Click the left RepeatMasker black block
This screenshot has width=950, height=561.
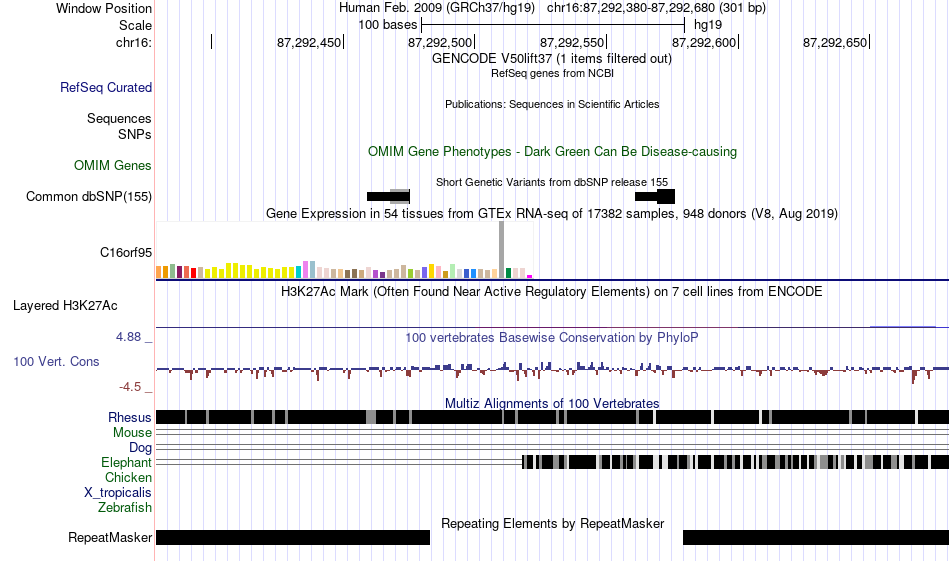(293, 537)
